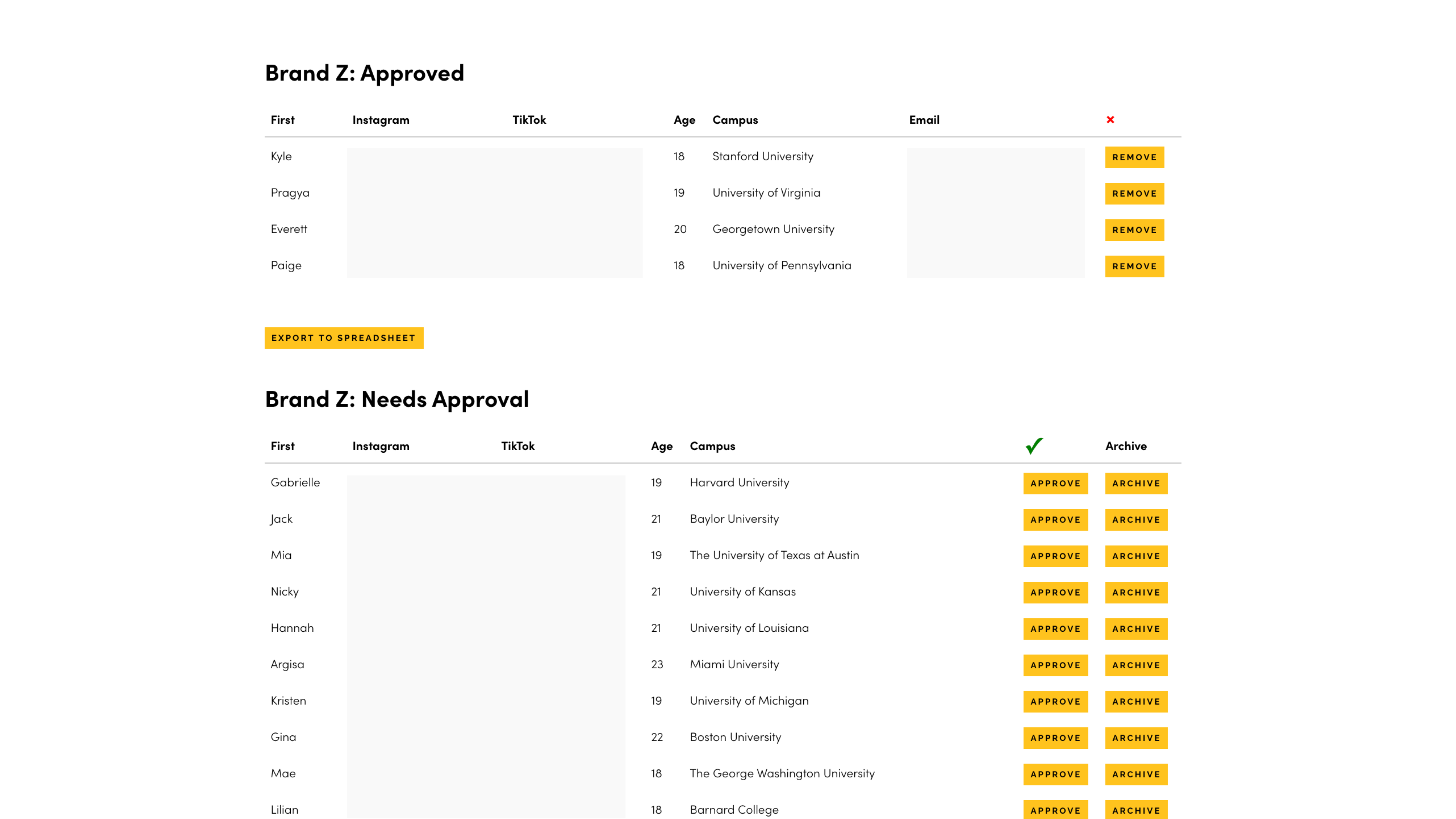
Task: Approve Jack from Baylor University
Action: pyautogui.click(x=1055, y=520)
